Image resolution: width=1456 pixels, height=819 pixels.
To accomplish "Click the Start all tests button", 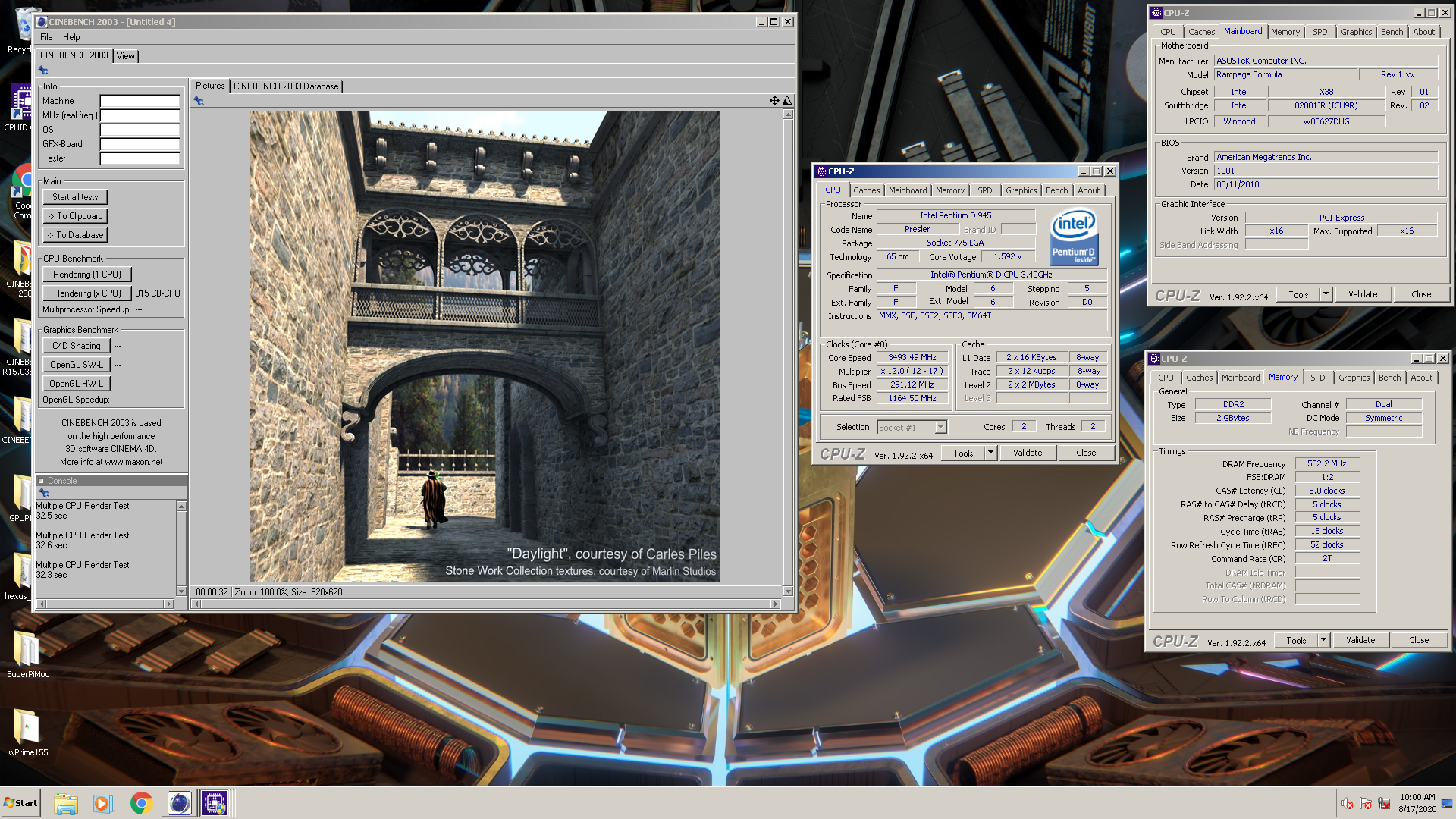I will pyautogui.click(x=75, y=197).
